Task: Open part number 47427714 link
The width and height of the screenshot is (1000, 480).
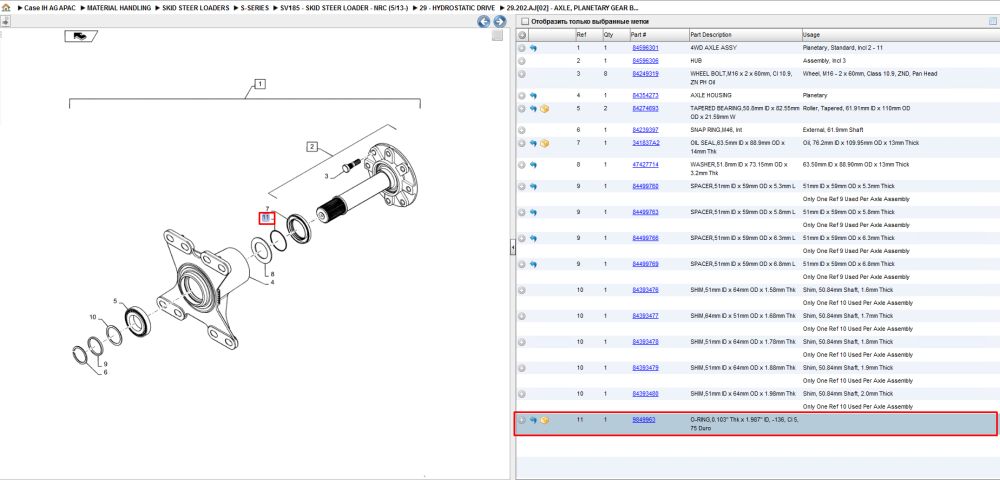Action: pos(645,165)
